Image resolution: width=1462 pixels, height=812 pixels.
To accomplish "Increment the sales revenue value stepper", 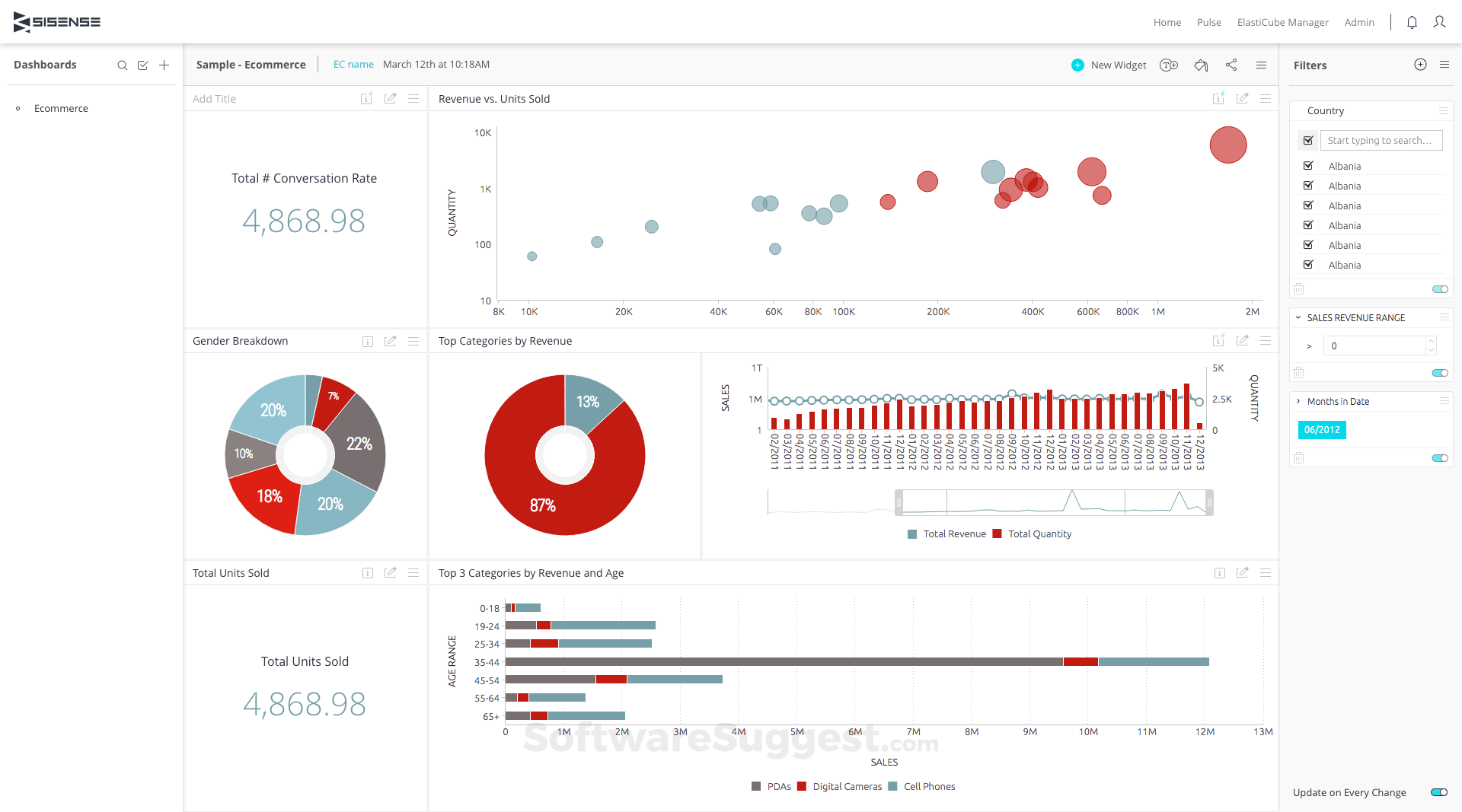I will click(1430, 342).
